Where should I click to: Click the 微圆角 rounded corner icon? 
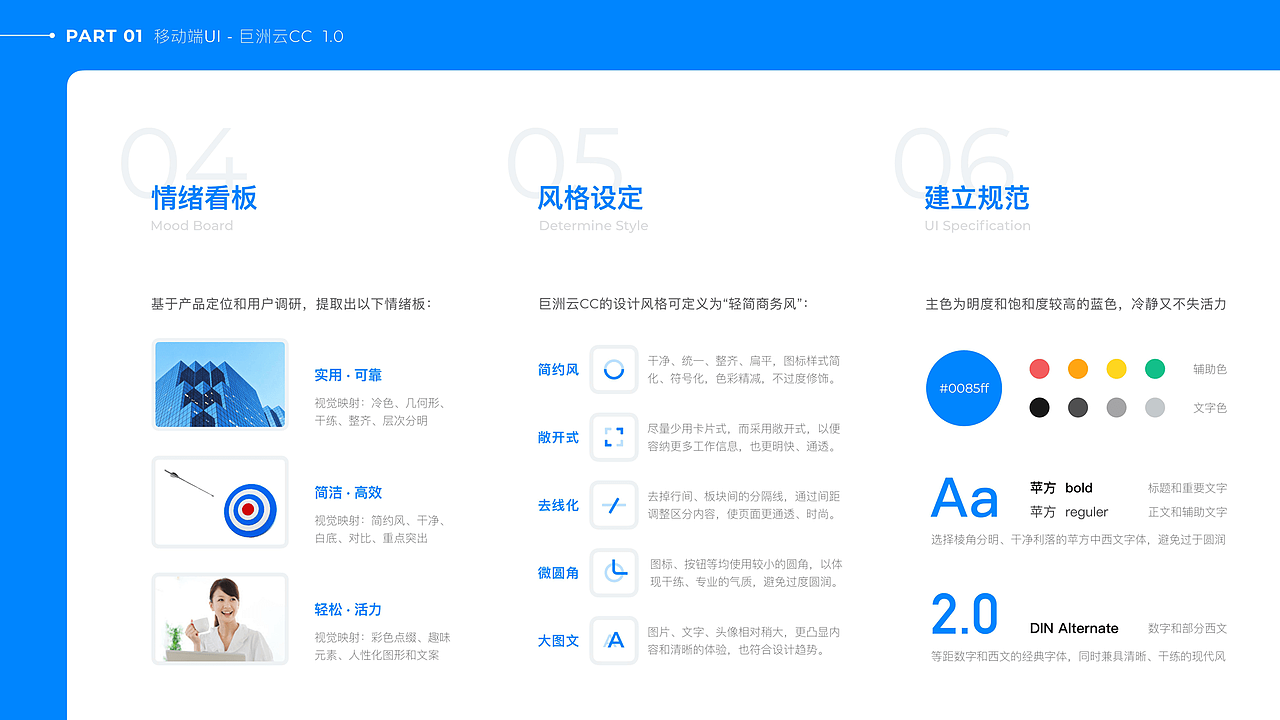[x=614, y=572]
